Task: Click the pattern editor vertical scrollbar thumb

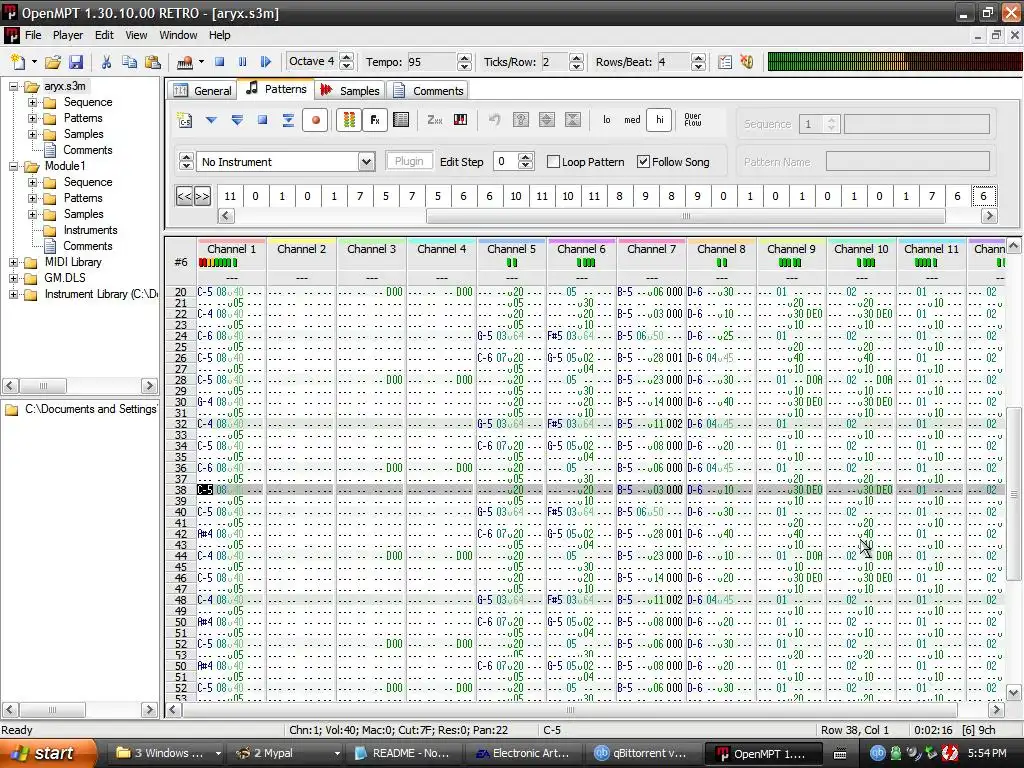Action: click(x=1014, y=494)
